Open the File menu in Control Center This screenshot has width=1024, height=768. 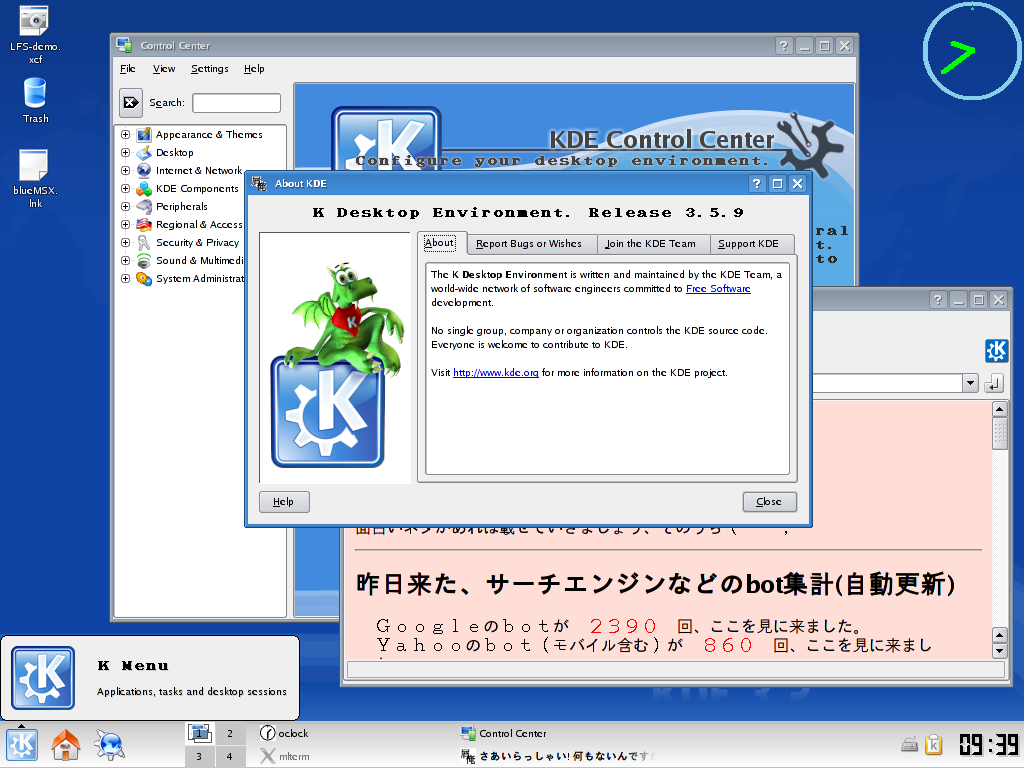tap(128, 69)
